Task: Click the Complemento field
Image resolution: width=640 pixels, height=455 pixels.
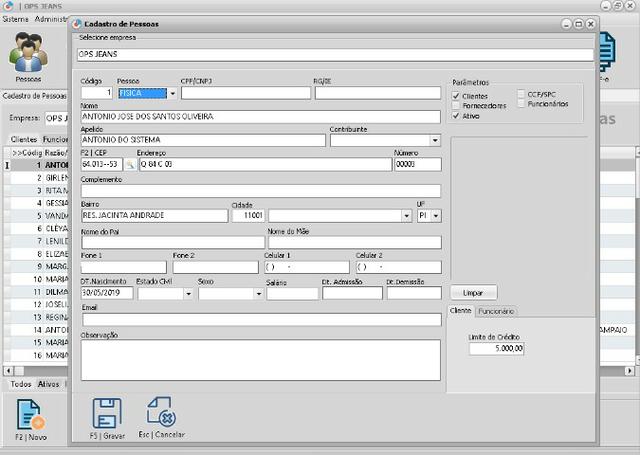Action: point(261,191)
